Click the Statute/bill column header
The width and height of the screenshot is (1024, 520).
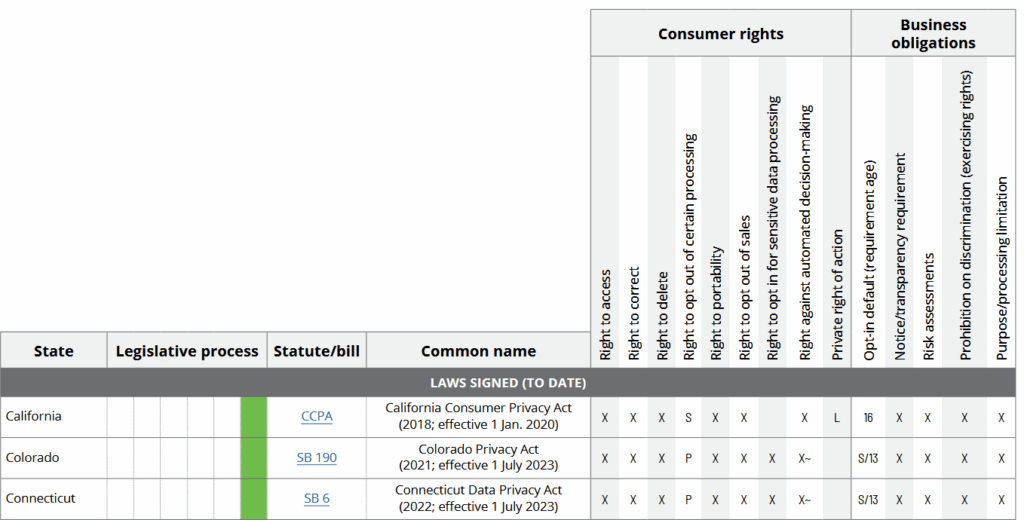(x=317, y=351)
